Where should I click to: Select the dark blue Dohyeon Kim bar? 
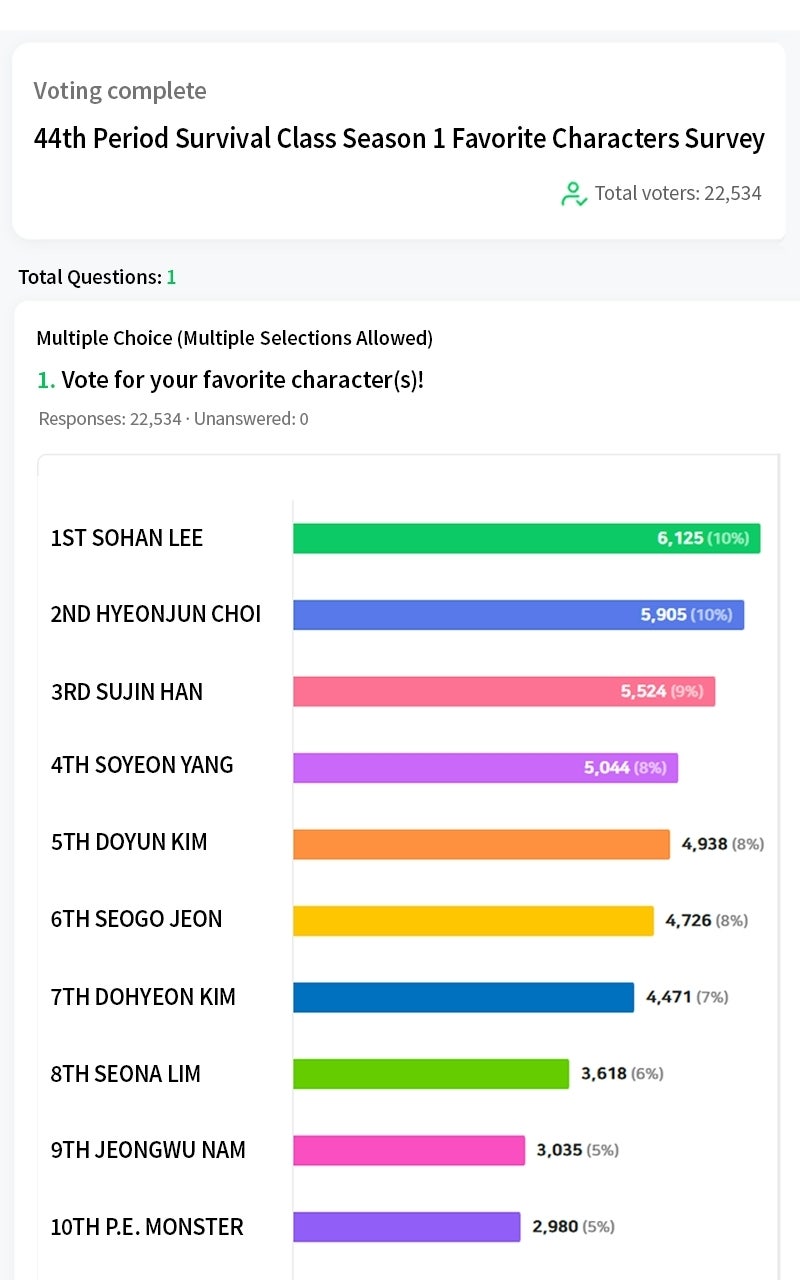(x=464, y=997)
